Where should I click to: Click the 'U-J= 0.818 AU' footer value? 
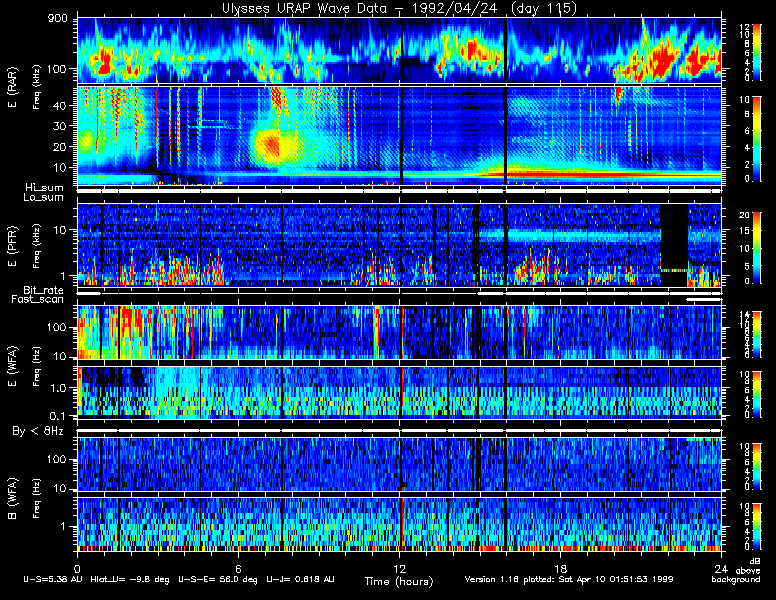(x=300, y=579)
